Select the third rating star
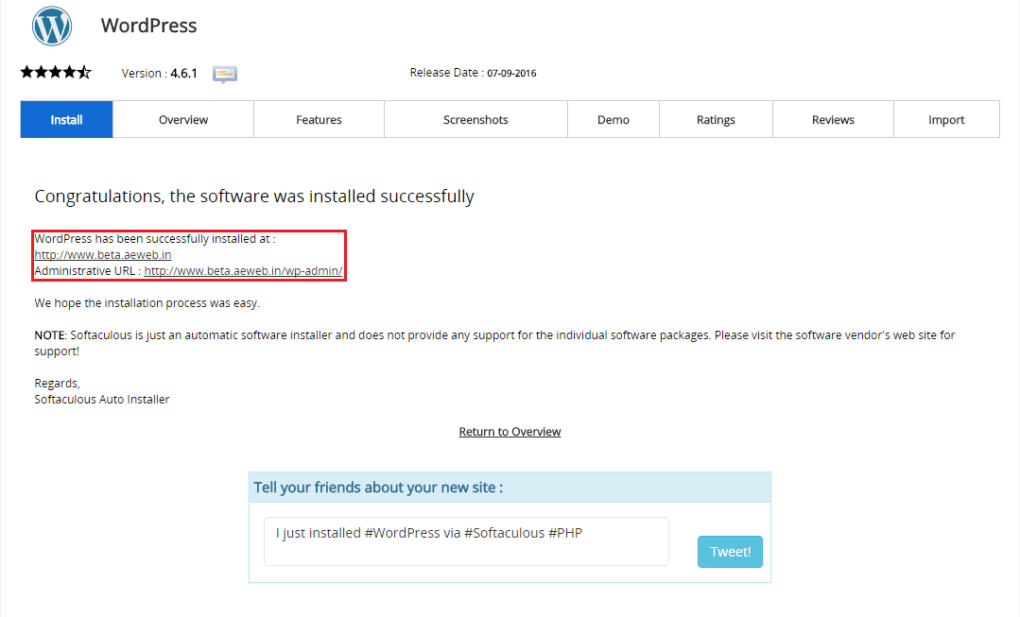 coord(55,71)
